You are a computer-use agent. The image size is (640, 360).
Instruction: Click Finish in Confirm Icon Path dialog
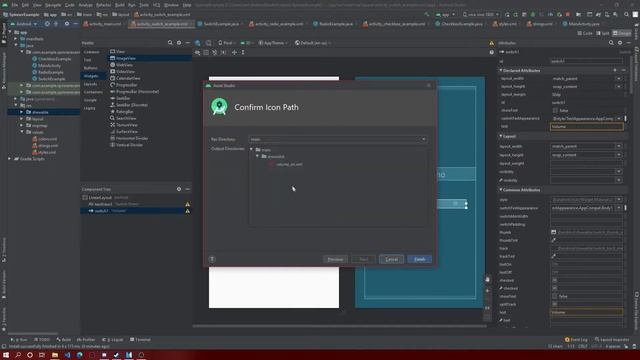[x=420, y=259]
